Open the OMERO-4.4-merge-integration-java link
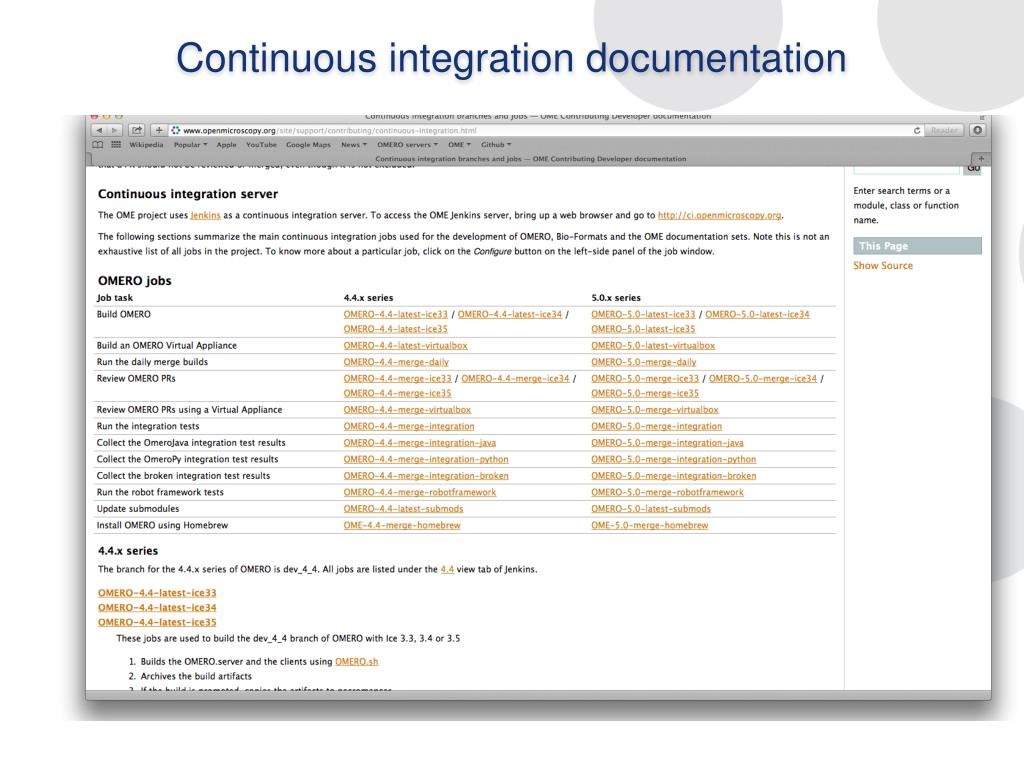Viewport: 1024px width, 768px height. point(420,443)
